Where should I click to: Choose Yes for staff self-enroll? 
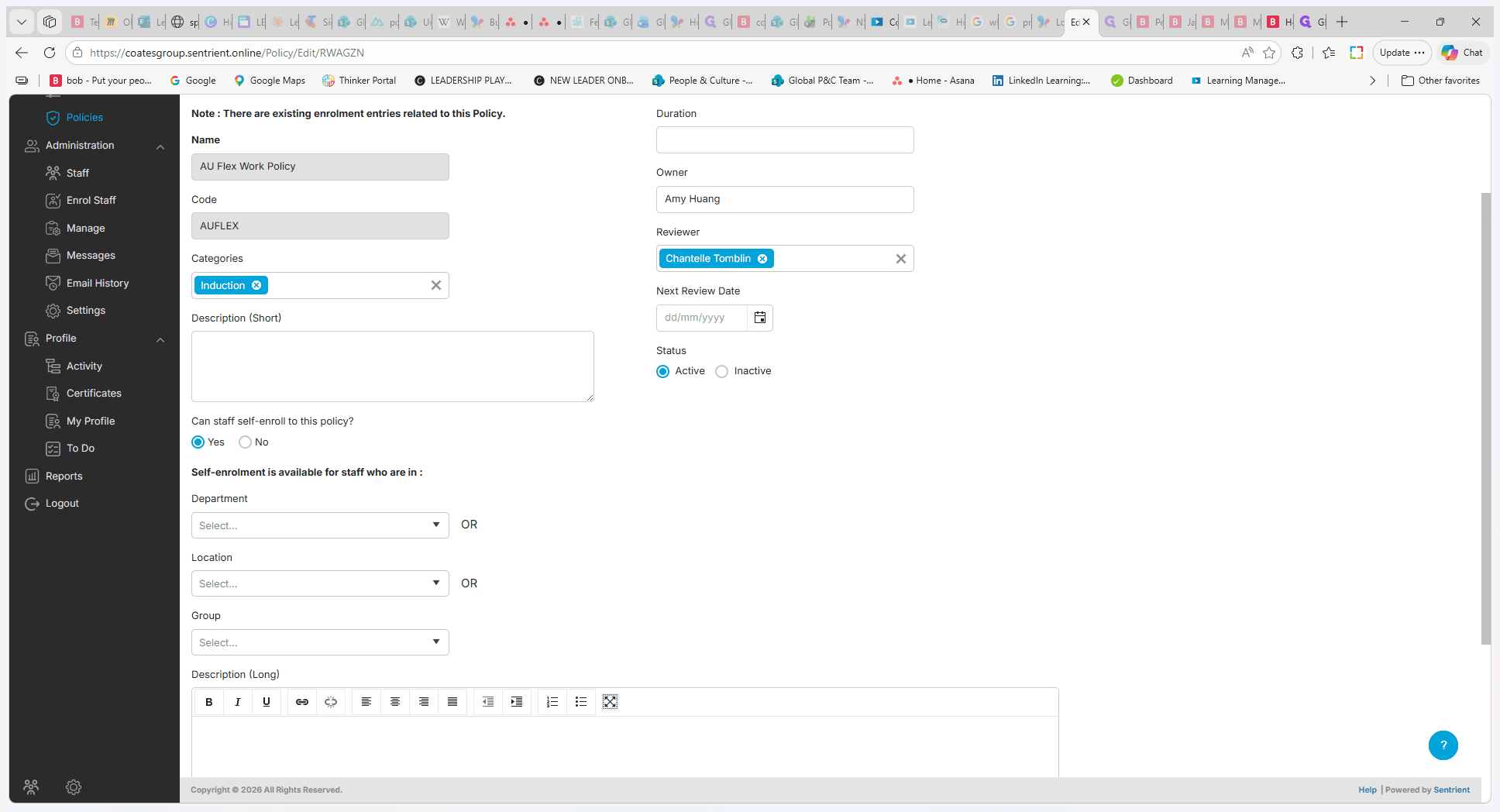pos(198,442)
